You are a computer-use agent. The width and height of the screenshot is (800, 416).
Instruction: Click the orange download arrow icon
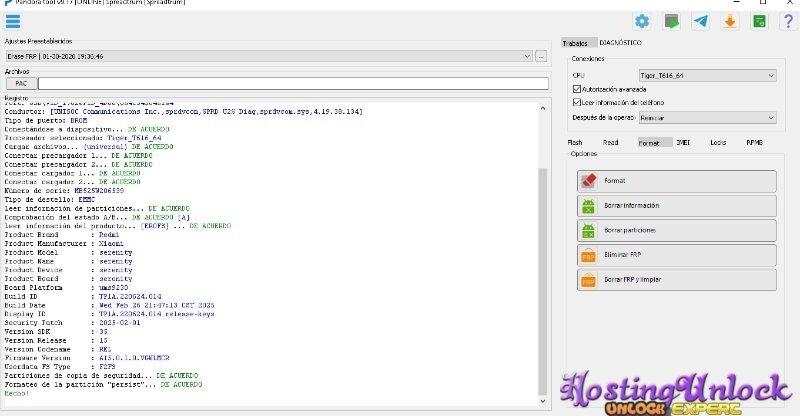(730, 22)
